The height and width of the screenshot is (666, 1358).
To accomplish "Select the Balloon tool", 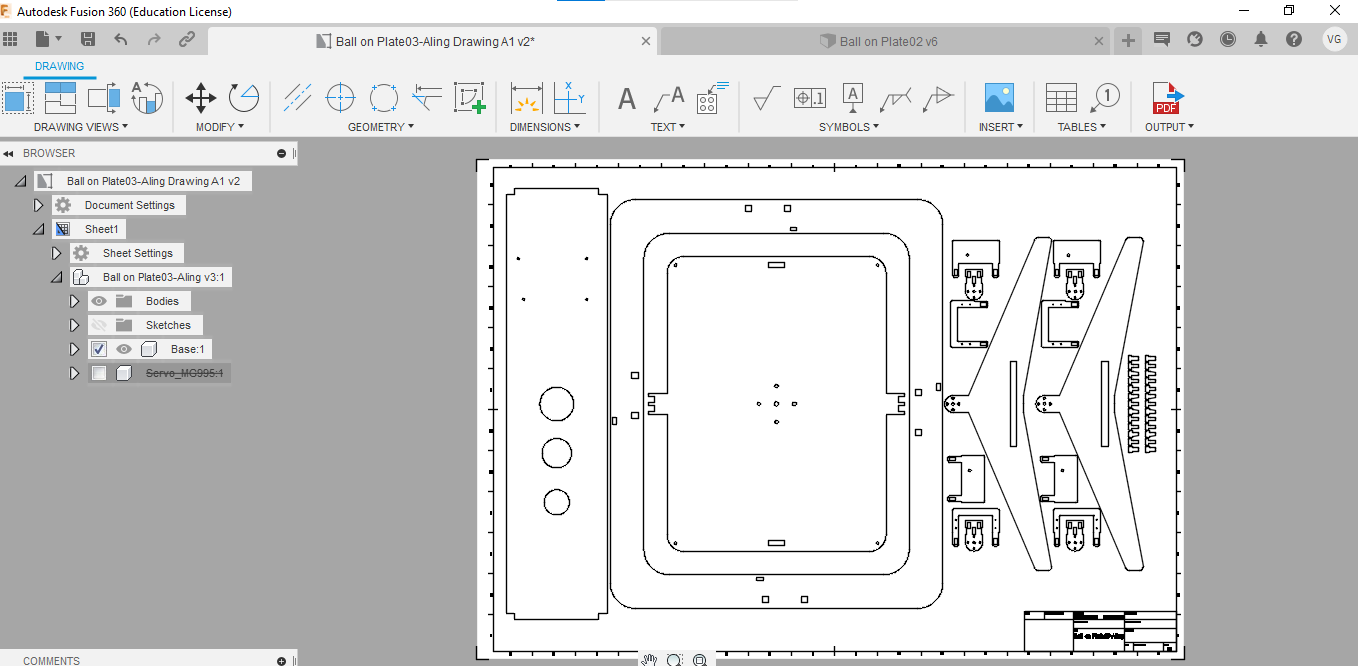I will pos(1104,98).
